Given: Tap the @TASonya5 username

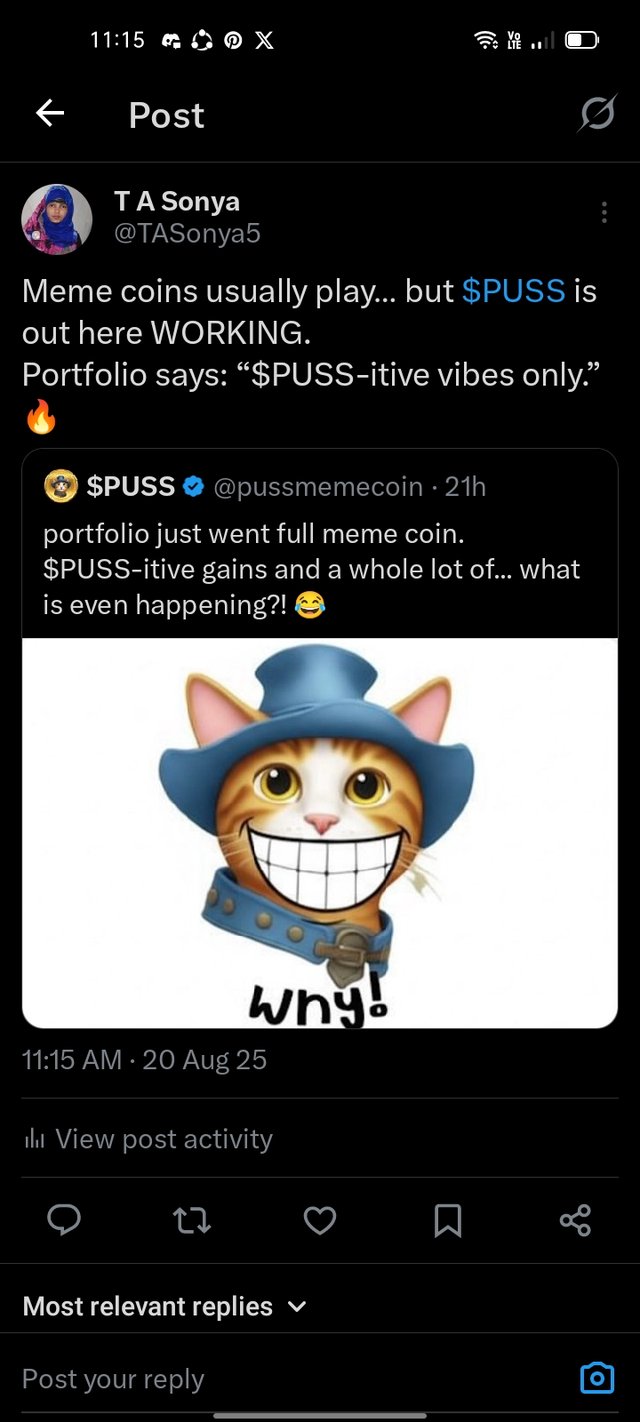Looking at the screenshot, I should click(187, 233).
